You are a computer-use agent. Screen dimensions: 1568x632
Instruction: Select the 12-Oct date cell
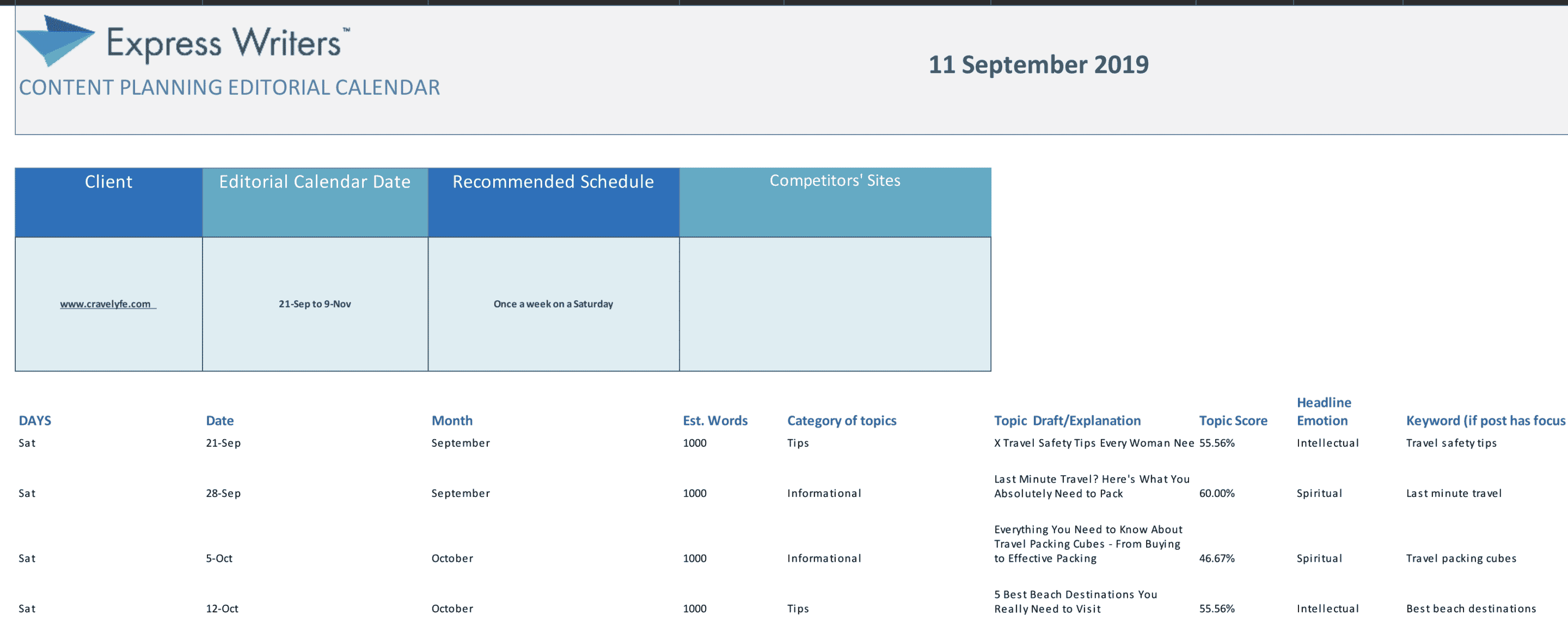(222, 609)
